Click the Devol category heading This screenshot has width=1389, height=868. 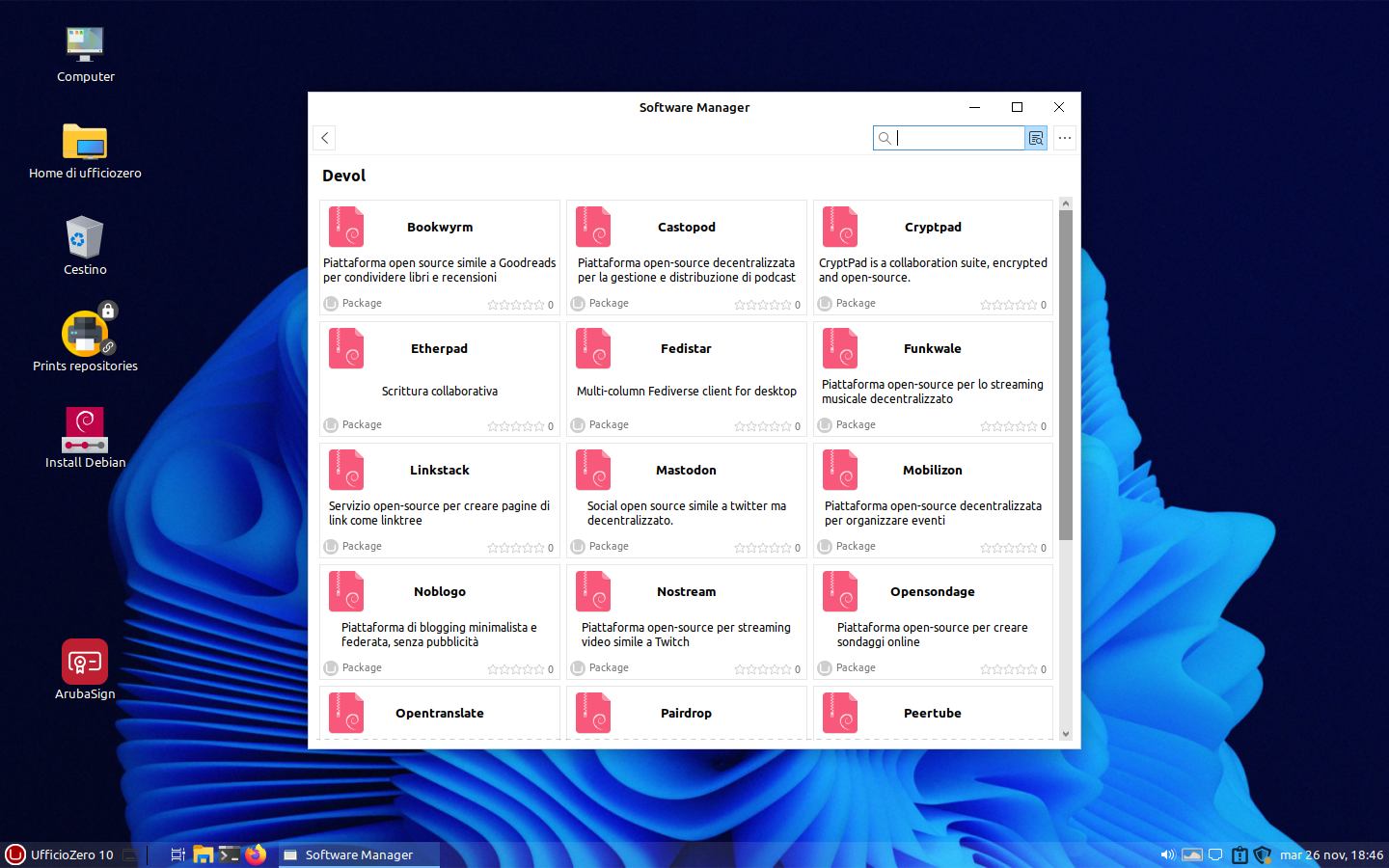[x=344, y=176]
